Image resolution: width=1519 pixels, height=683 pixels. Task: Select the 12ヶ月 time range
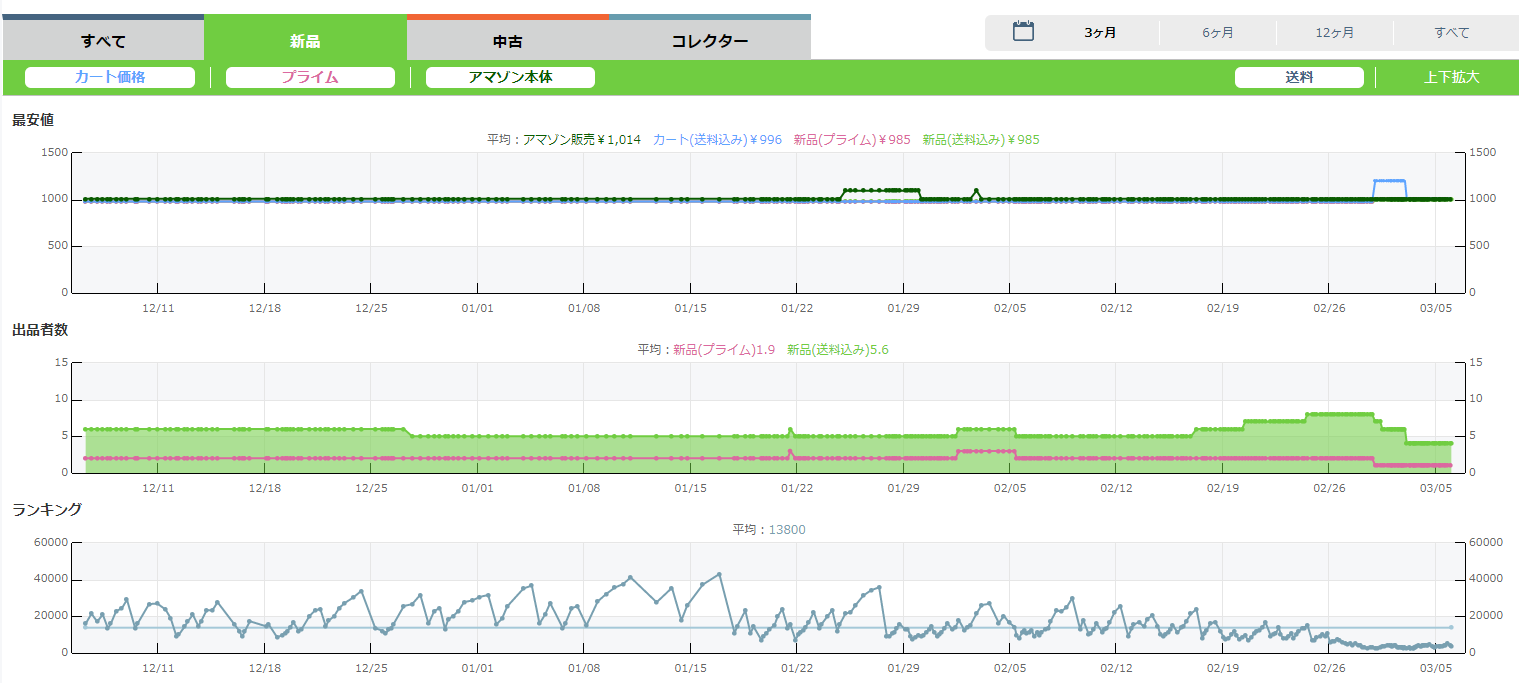pyautogui.click(x=1335, y=33)
